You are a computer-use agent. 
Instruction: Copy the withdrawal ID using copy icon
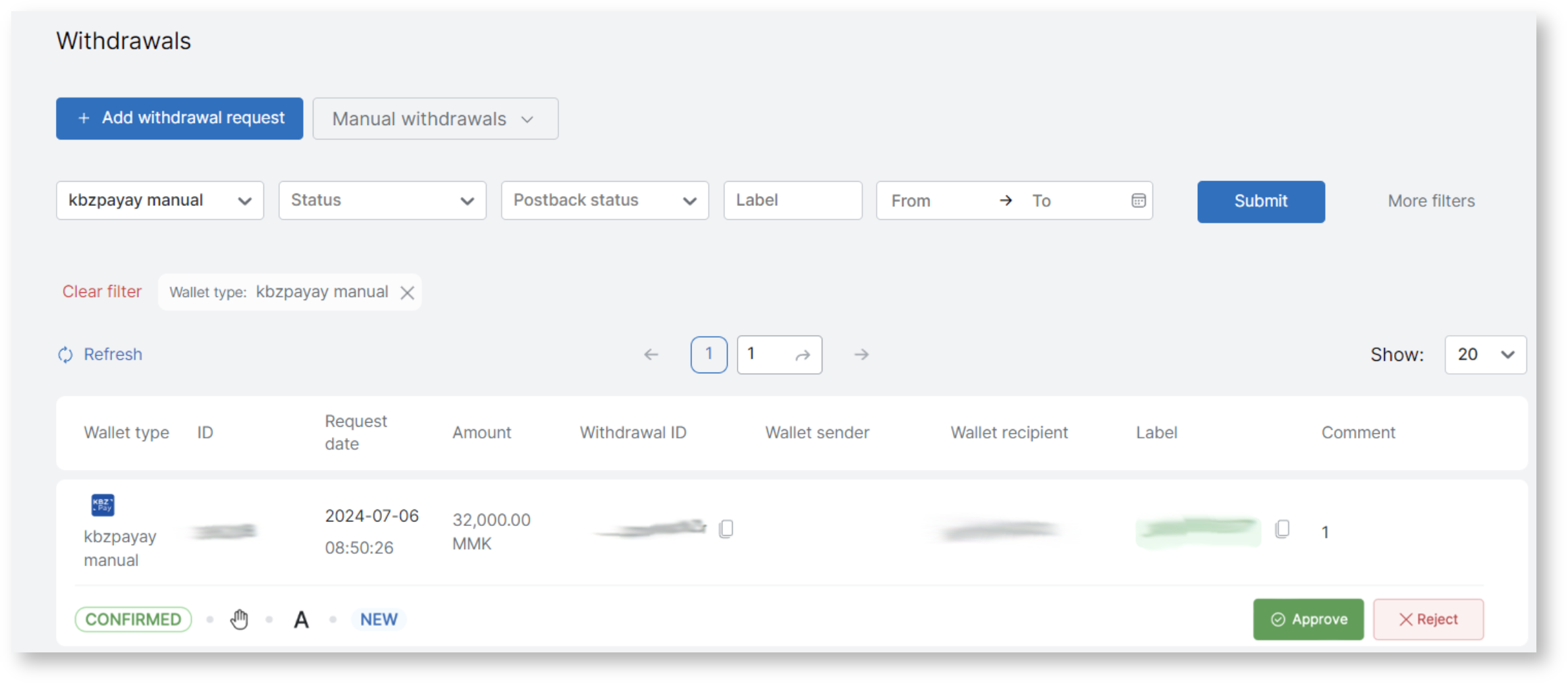pyautogui.click(x=726, y=529)
